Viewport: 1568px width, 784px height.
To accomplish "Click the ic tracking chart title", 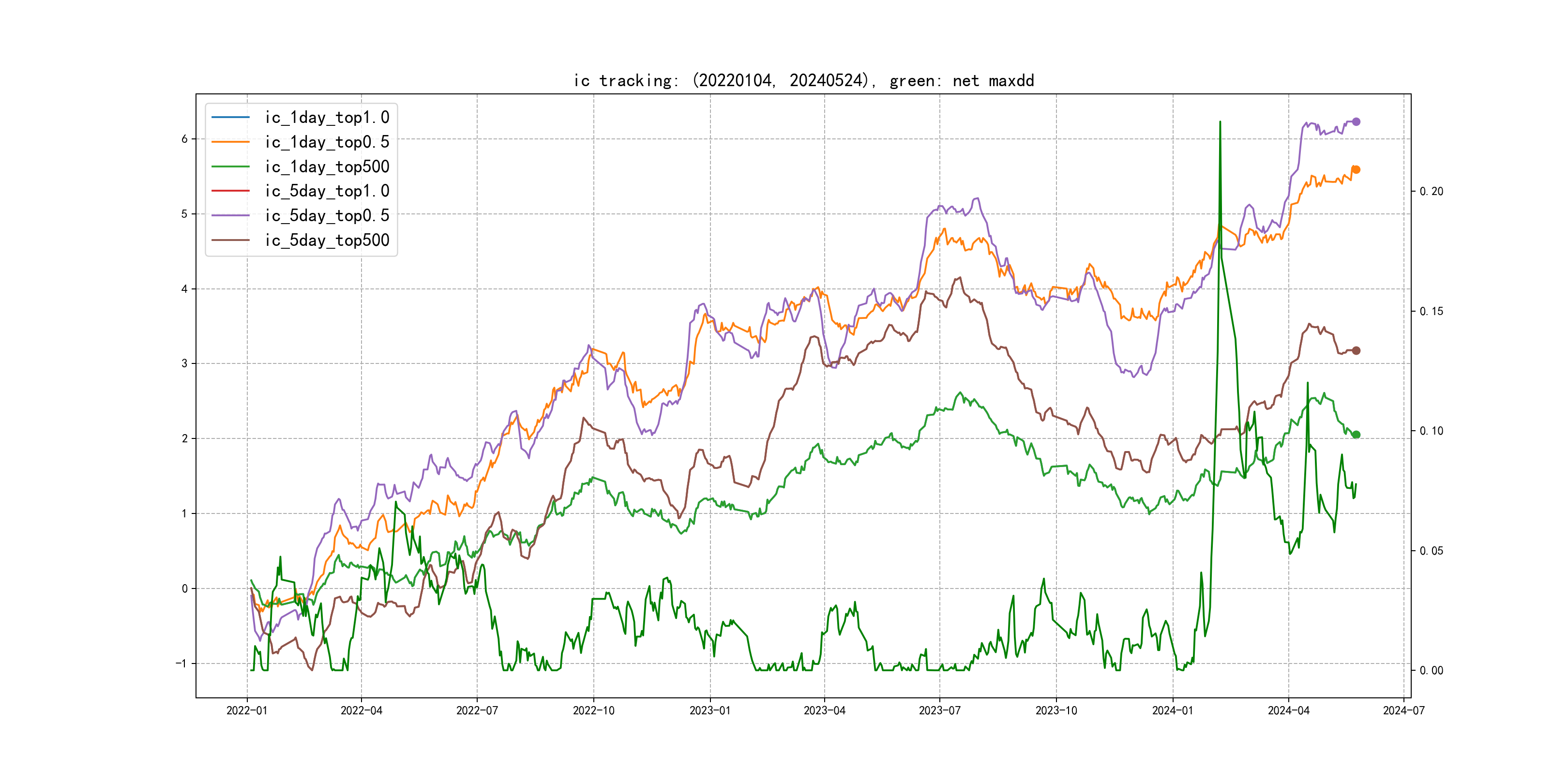I will [803, 80].
